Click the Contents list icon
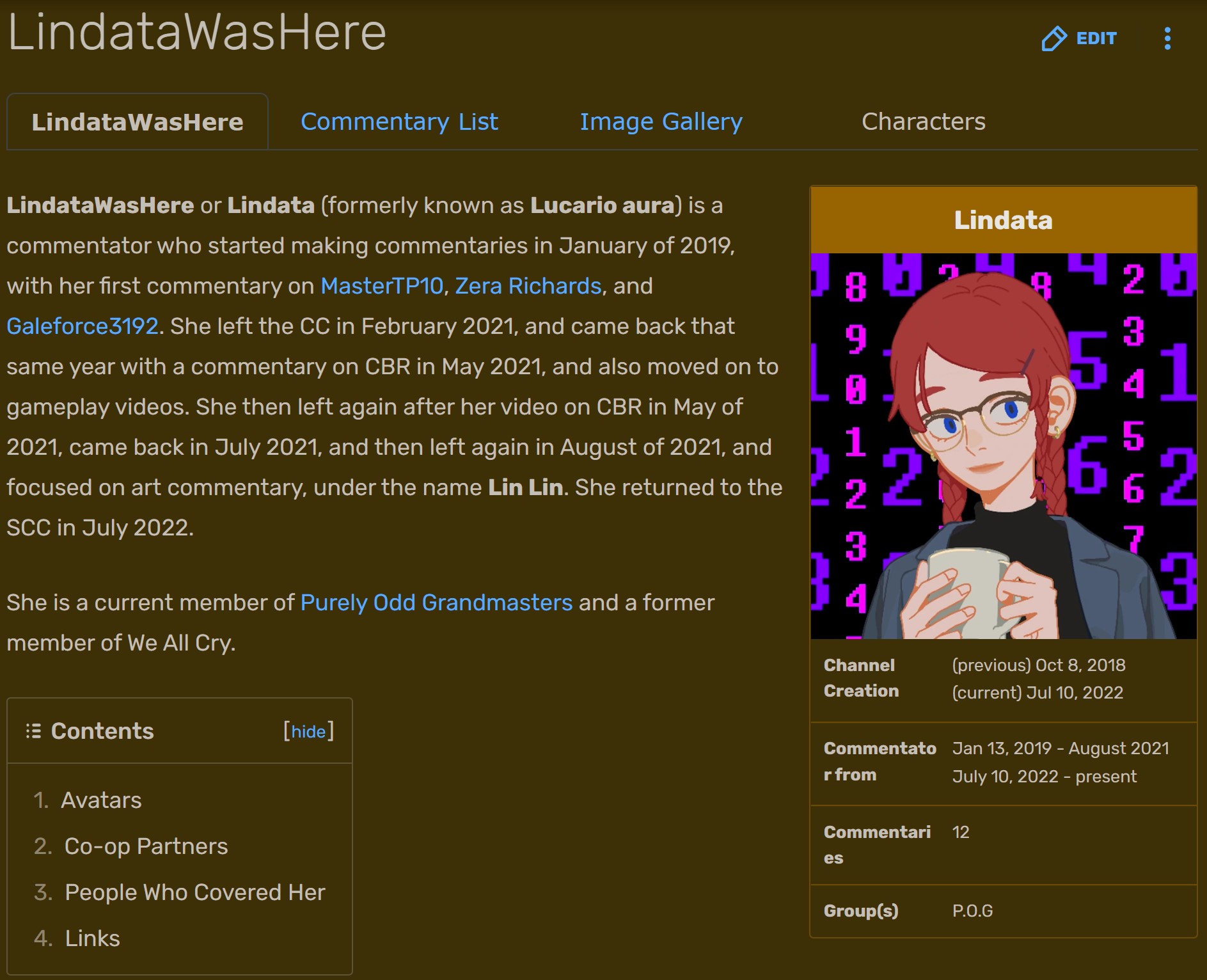The image size is (1207, 980). pyautogui.click(x=33, y=731)
